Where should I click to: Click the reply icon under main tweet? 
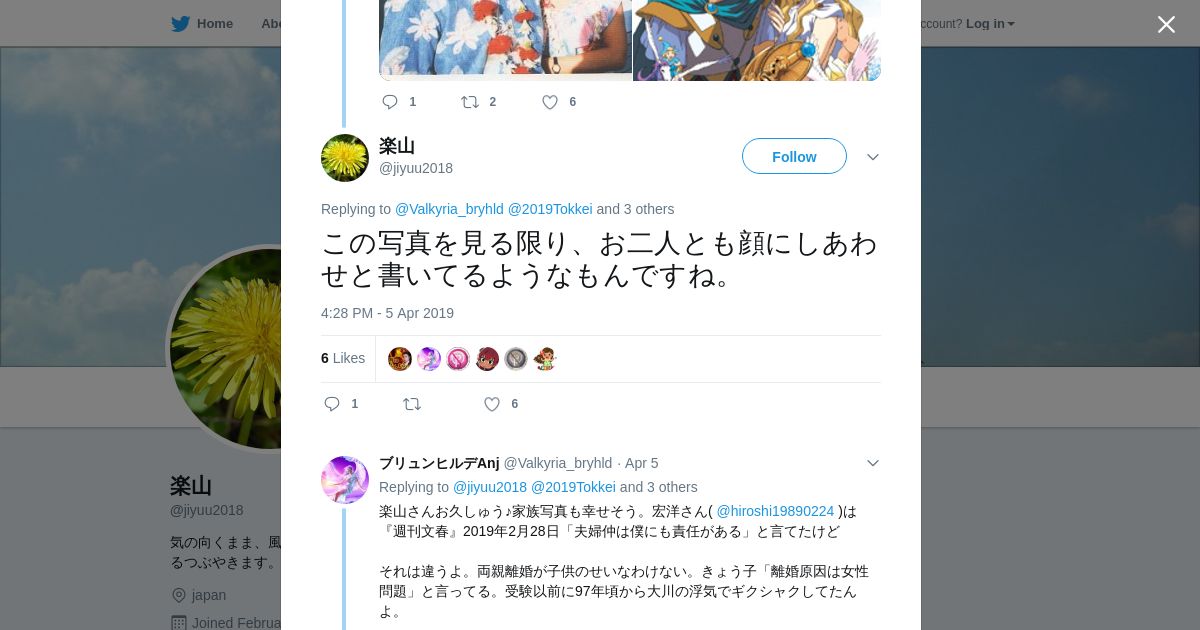tap(332, 404)
